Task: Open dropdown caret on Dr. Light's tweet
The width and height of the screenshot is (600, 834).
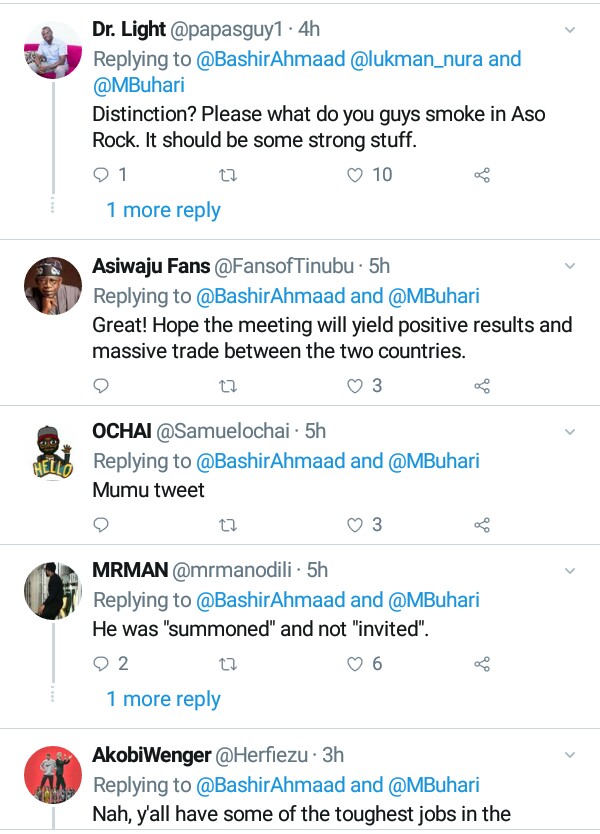Action: [x=570, y=31]
